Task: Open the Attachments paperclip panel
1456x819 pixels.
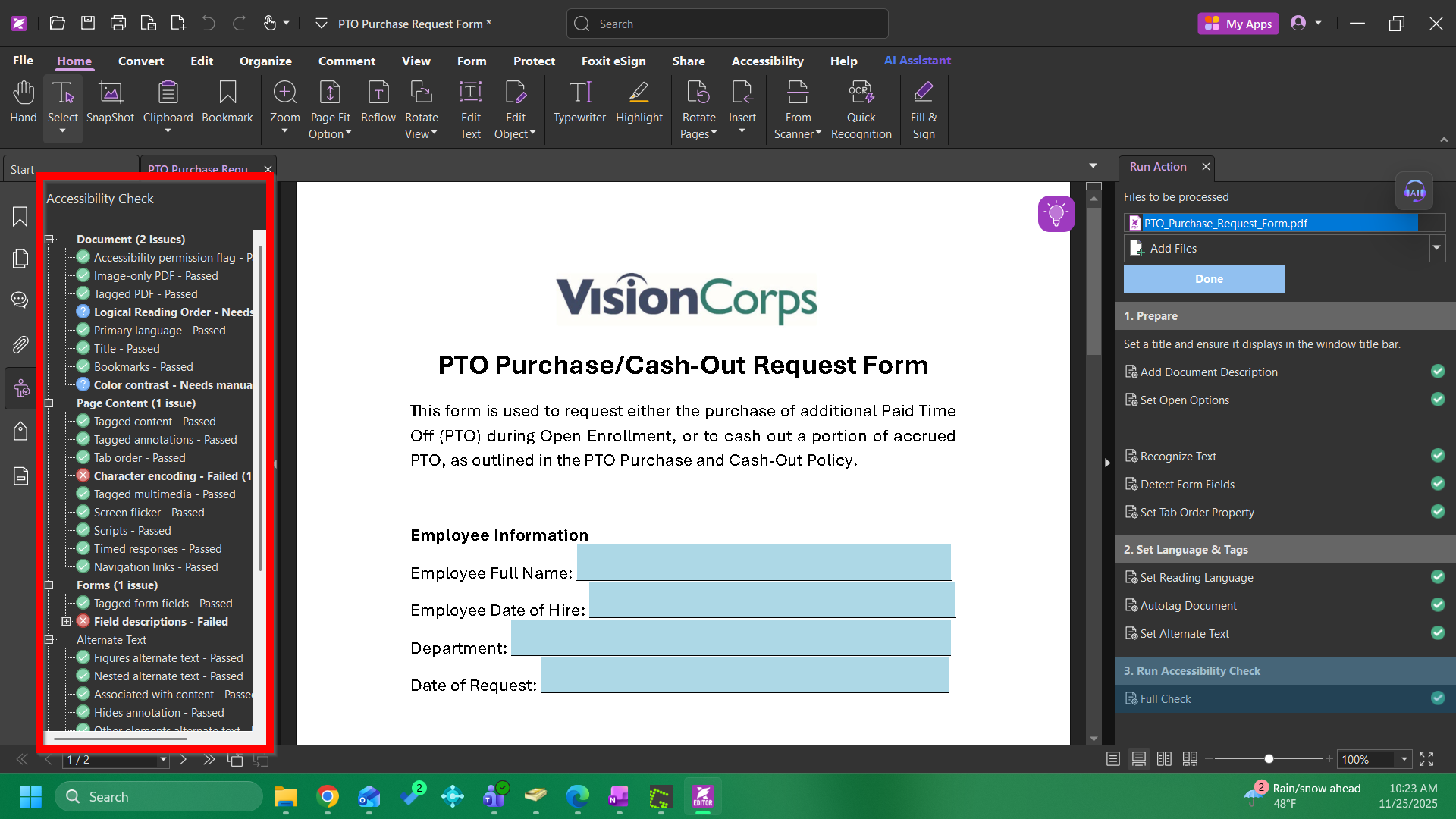Action: [20, 345]
